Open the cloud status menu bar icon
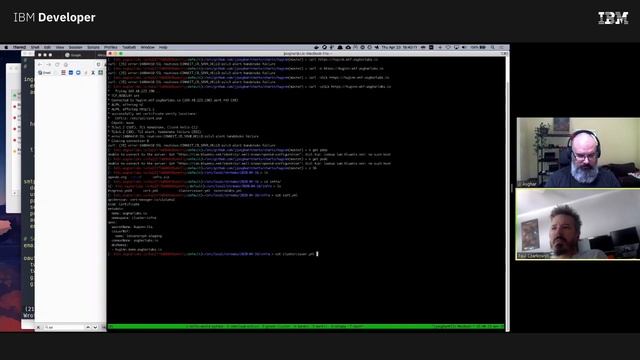640x360 pixels. pos(348,47)
